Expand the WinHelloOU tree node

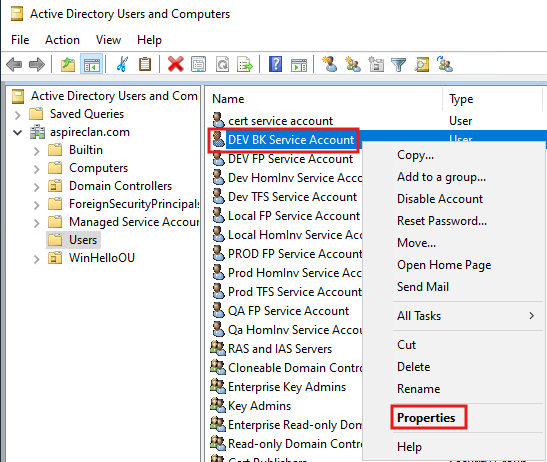[x=36, y=259]
